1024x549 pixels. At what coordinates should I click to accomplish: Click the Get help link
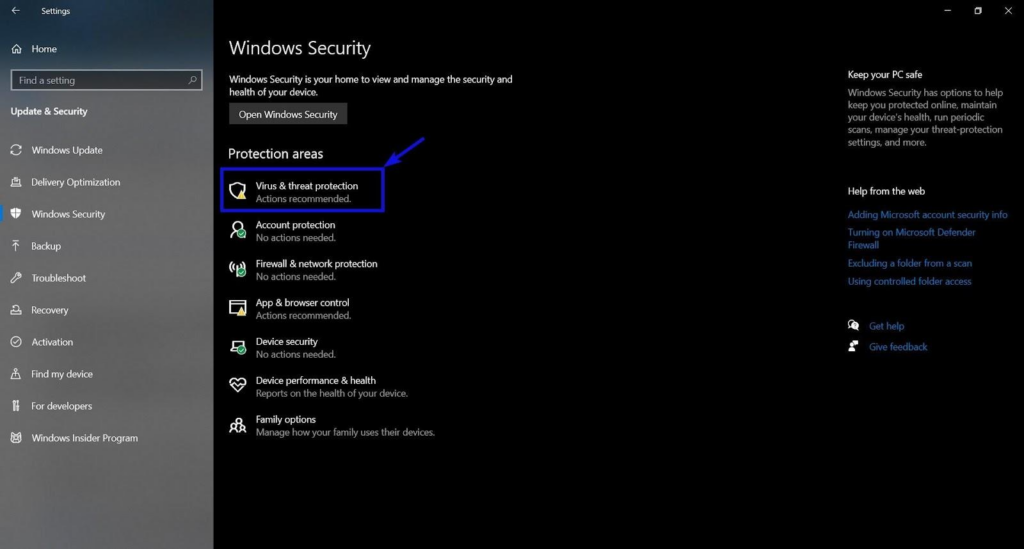coord(886,326)
